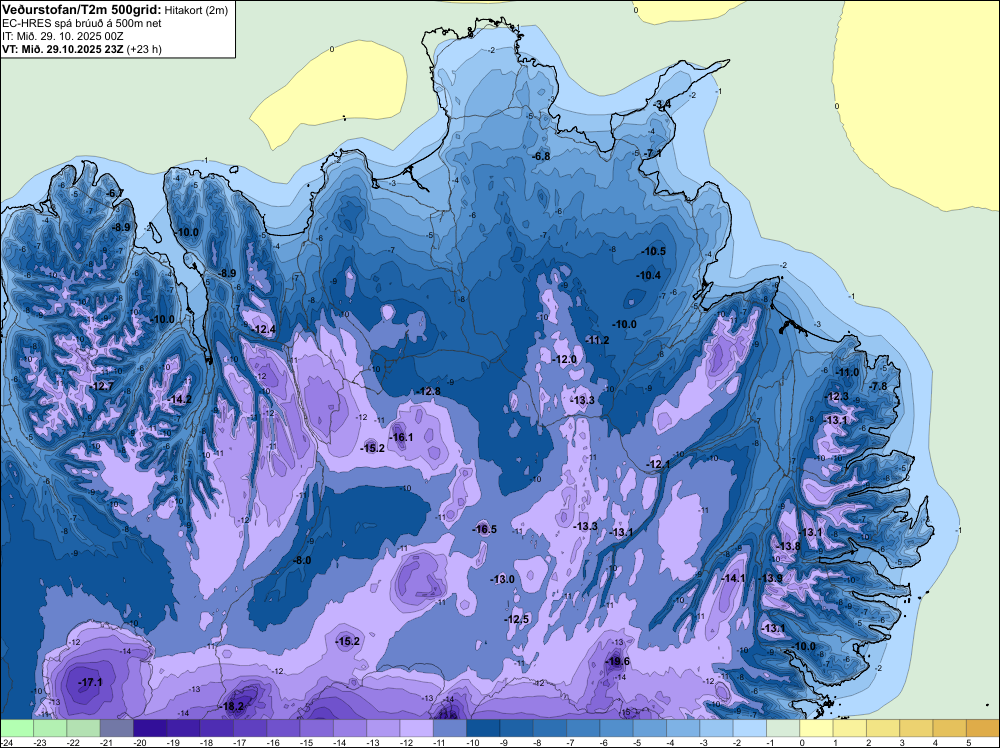Click the -16.1 temperature label
The height and width of the screenshot is (748, 1000).
click(401, 437)
